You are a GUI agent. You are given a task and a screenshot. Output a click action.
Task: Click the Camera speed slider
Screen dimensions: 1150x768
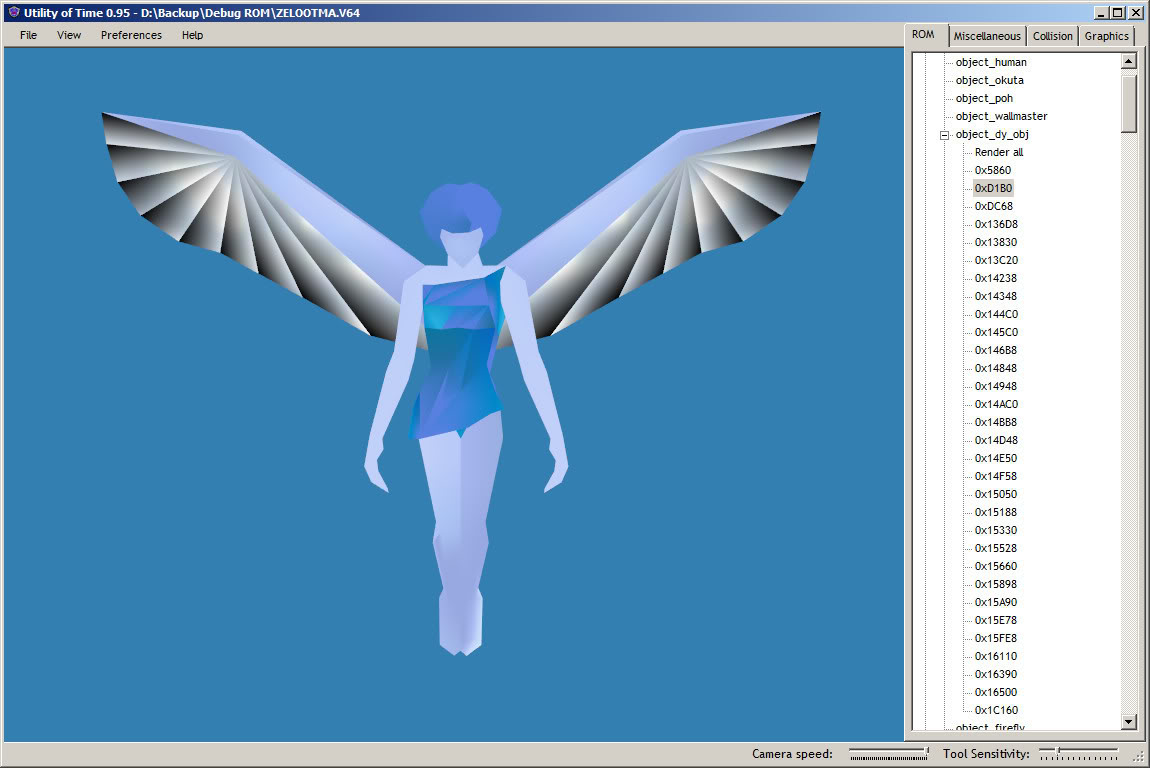click(x=889, y=753)
